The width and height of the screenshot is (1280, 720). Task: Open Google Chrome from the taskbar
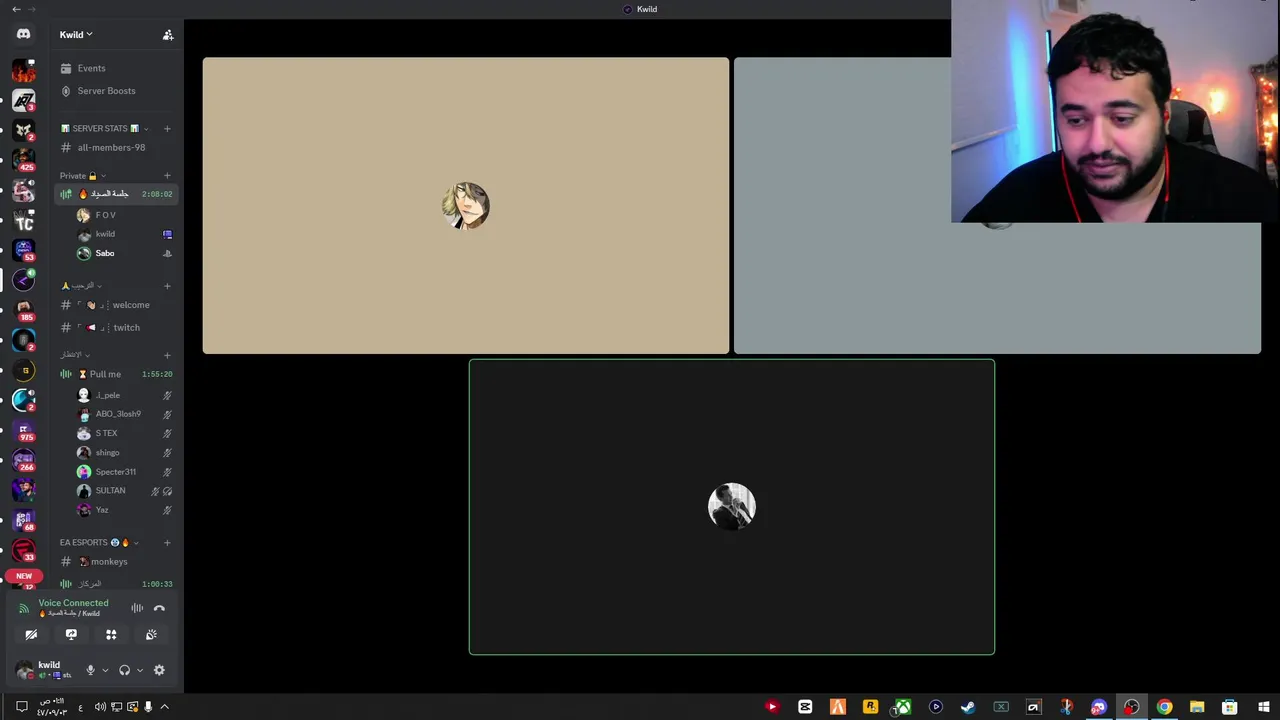[x=1164, y=707]
